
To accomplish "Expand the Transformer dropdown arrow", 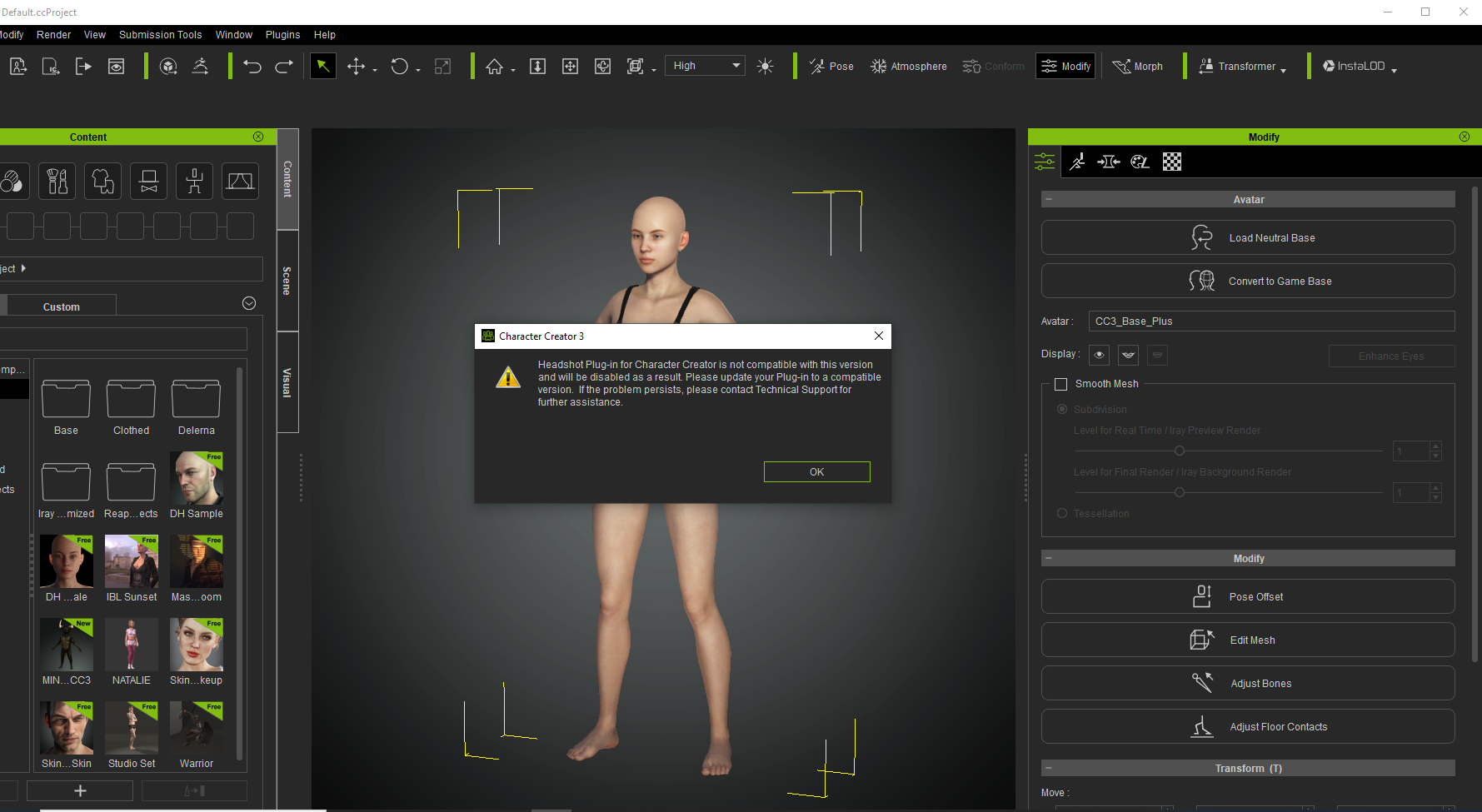I will 1283,71.
